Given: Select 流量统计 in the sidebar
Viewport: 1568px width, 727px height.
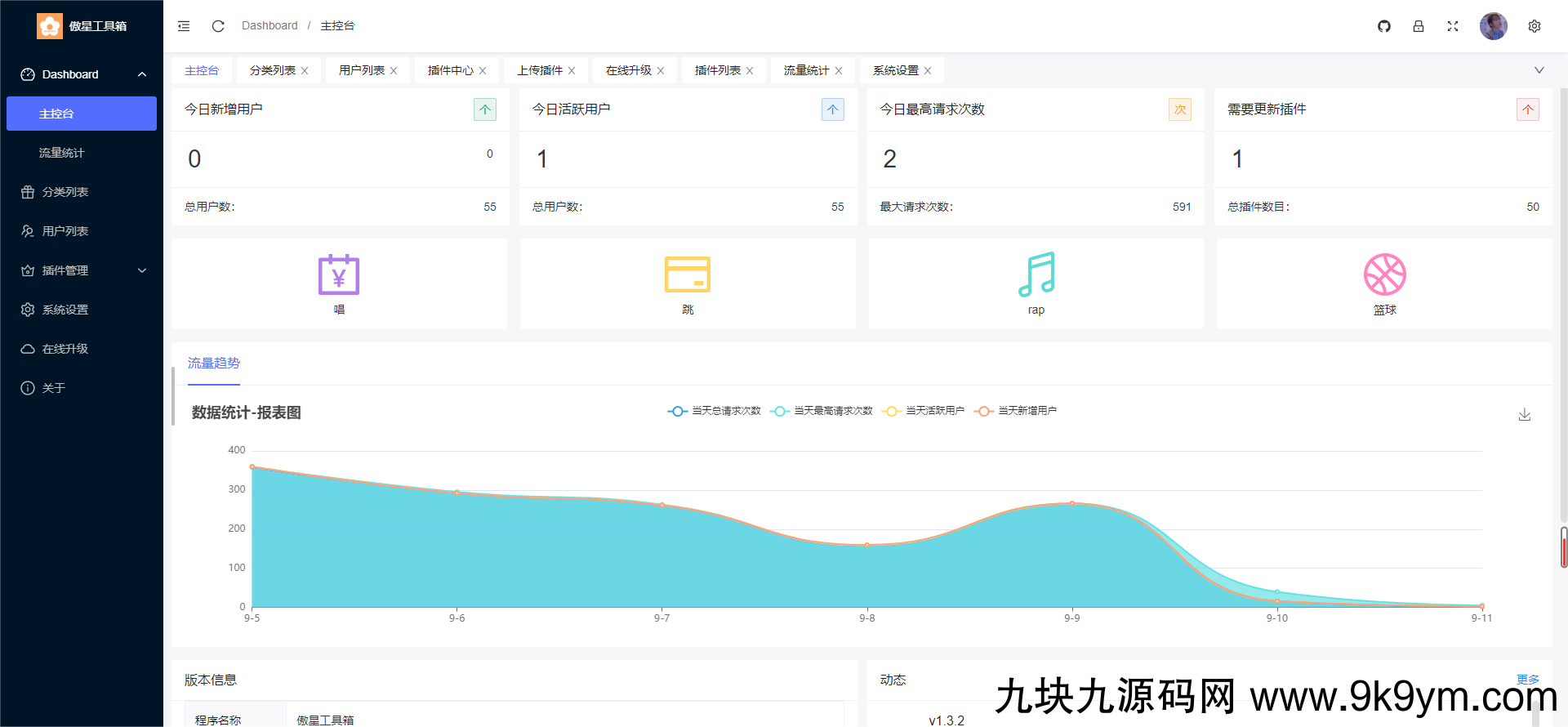Looking at the screenshot, I should coord(62,153).
